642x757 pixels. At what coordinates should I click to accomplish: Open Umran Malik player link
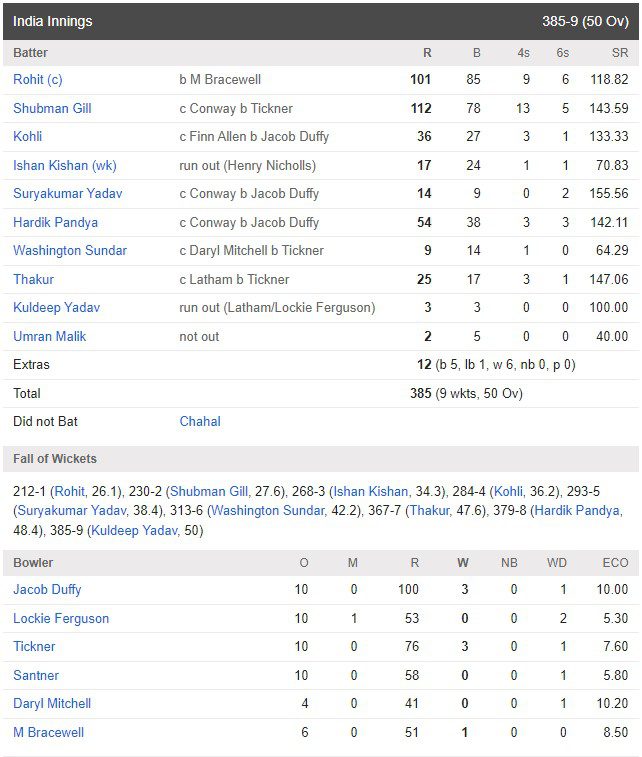(49, 336)
